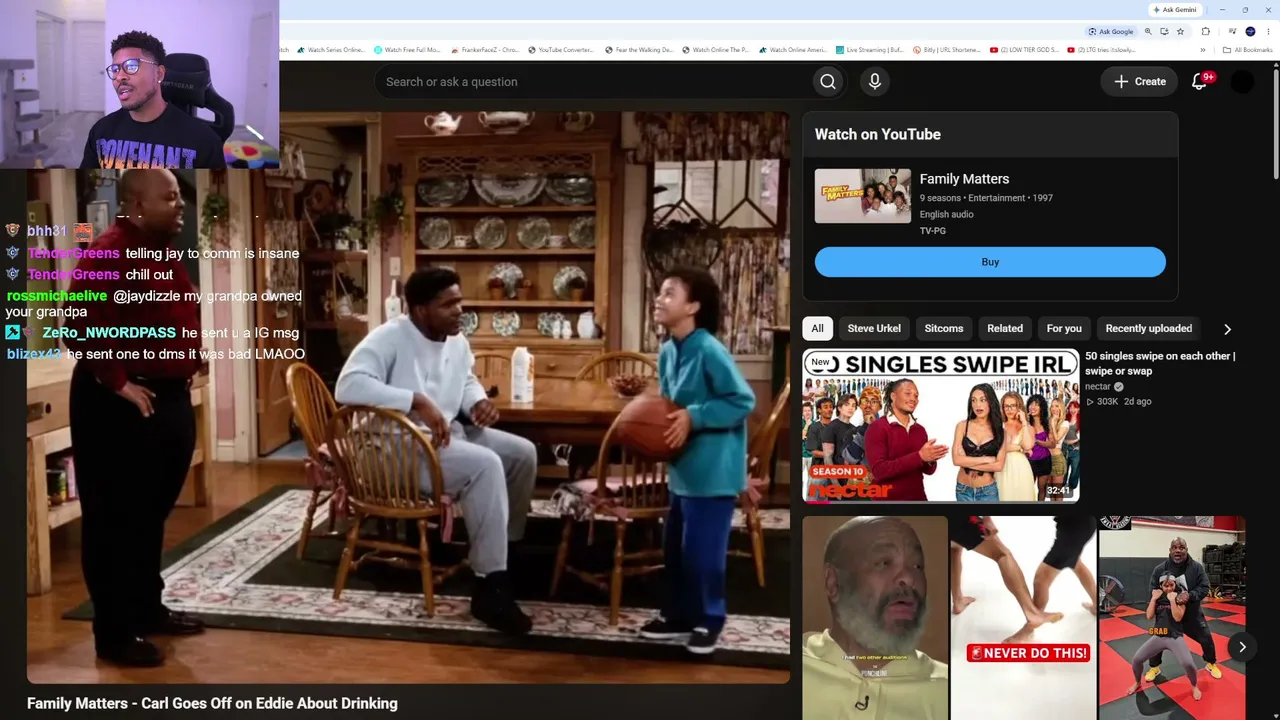Click the Ask Google lens button
The height and width of the screenshot is (720, 1280).
pos(1111,31)
